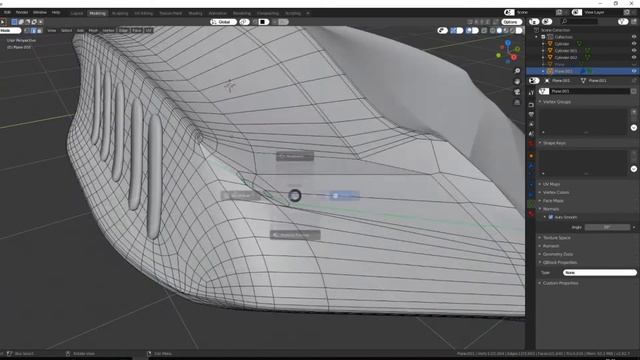Image resolution: width=640 pixels, height=360 pixels.
Task: Hide Cylinder via its eye icon
Action: (x=634, y=44)
